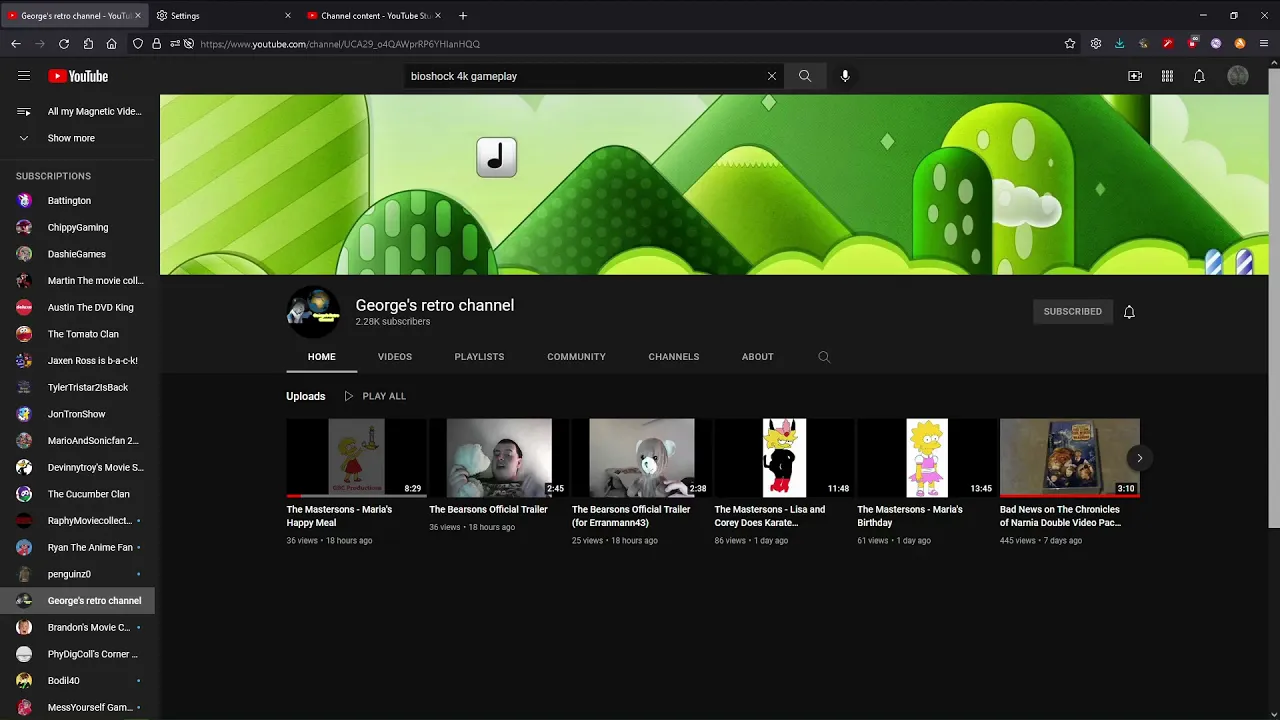The width and height of the screenshot is (1280, 720).
Task: Clear the search box with the X
Action: (x=772, y=76)
